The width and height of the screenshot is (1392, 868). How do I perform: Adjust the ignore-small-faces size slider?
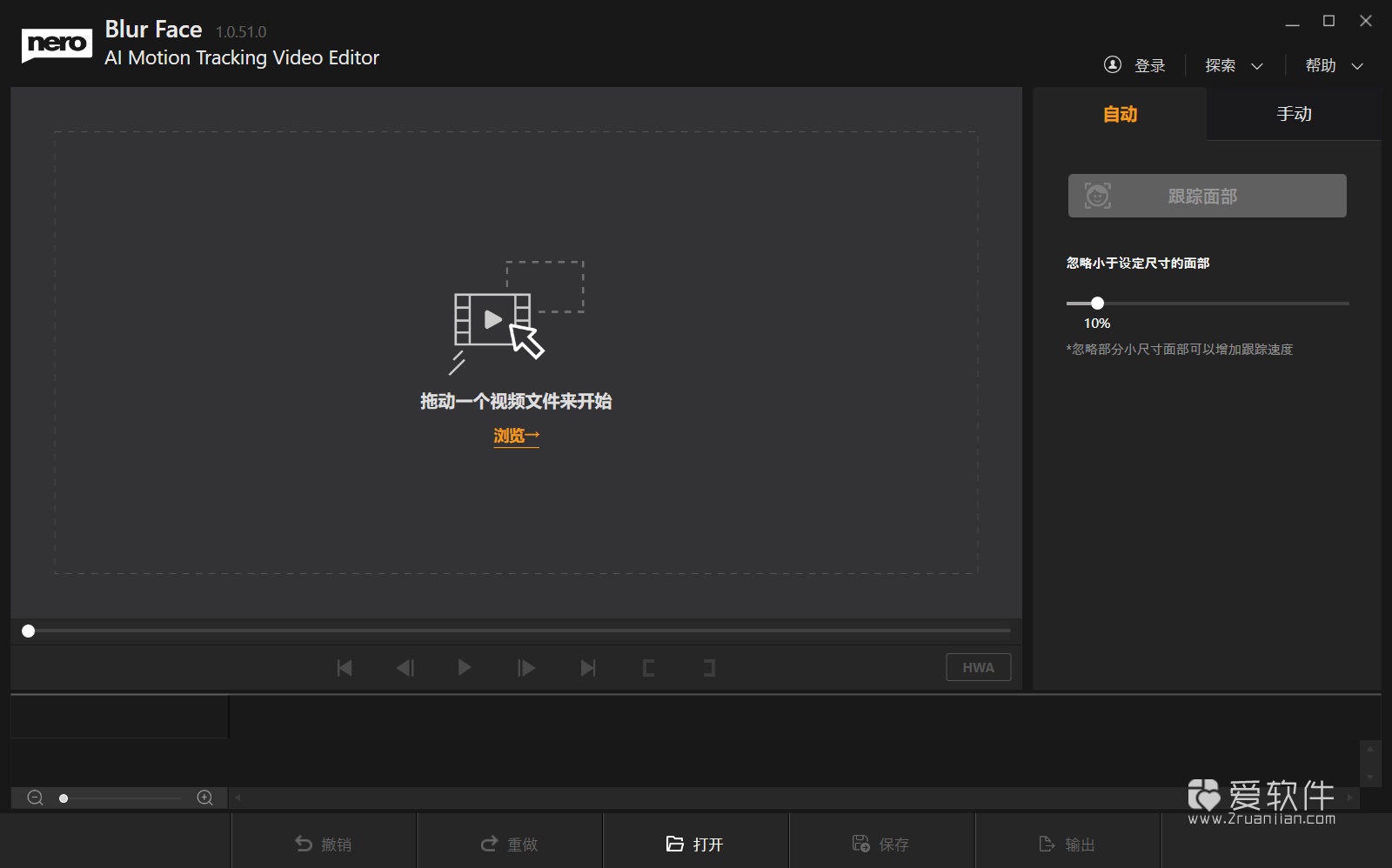(1097, 303)
